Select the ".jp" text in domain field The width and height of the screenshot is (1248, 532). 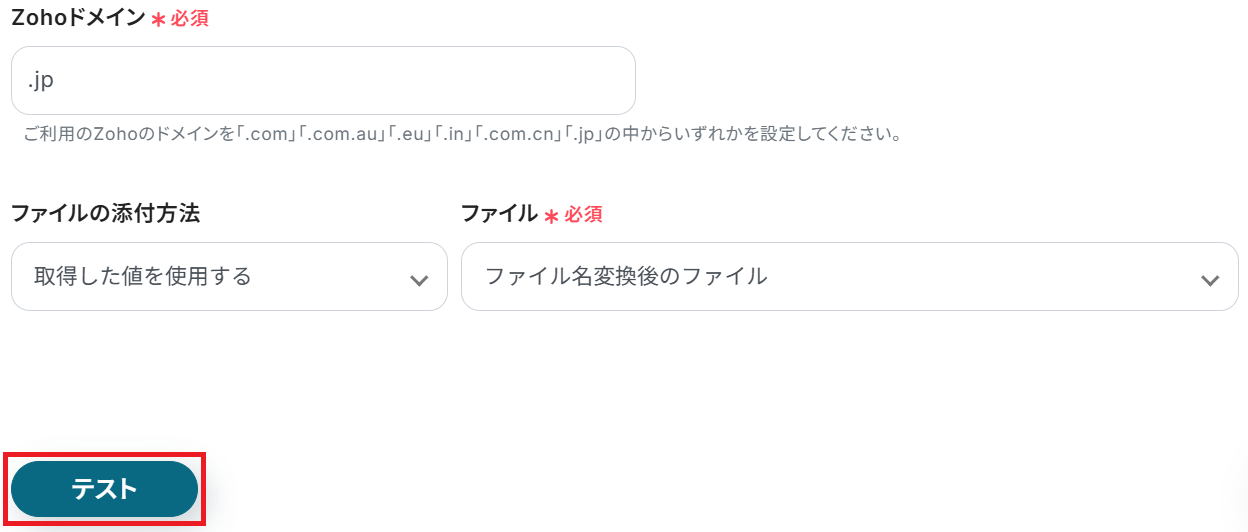click(40, 81)
